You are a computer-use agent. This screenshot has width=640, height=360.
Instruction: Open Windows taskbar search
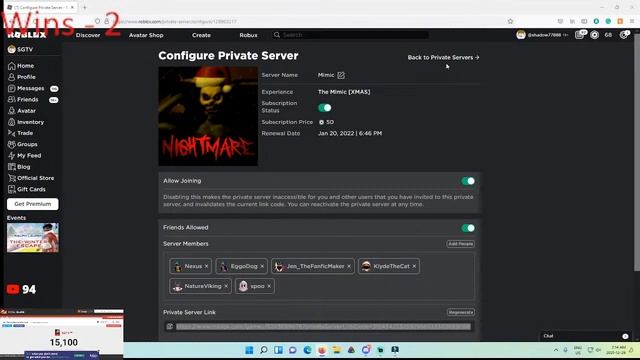pyautogui.click(x=264, y=350)
